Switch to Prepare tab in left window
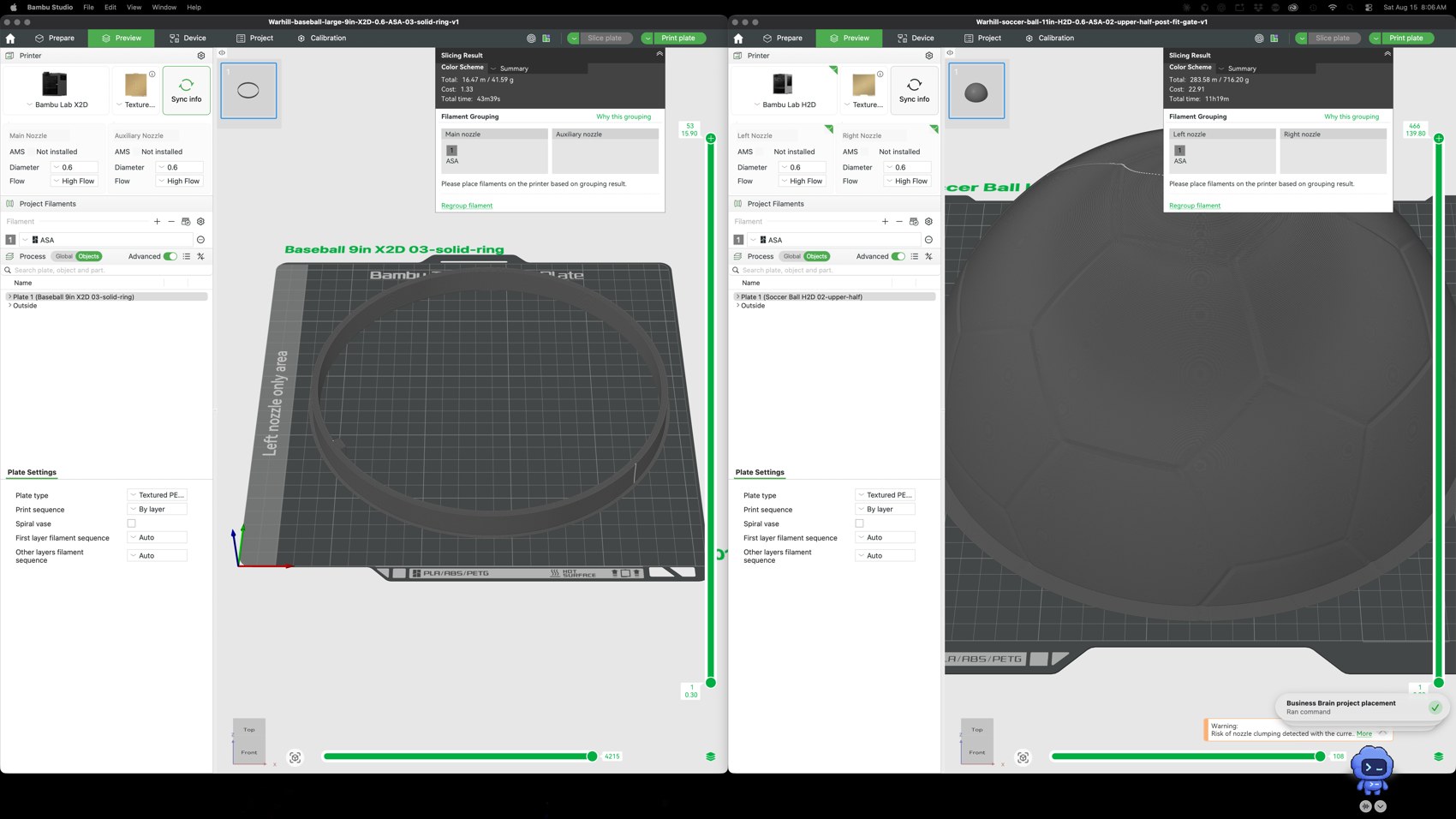Image resolution: width=1456 pixels, height=819 pixels. coord(55,39)
